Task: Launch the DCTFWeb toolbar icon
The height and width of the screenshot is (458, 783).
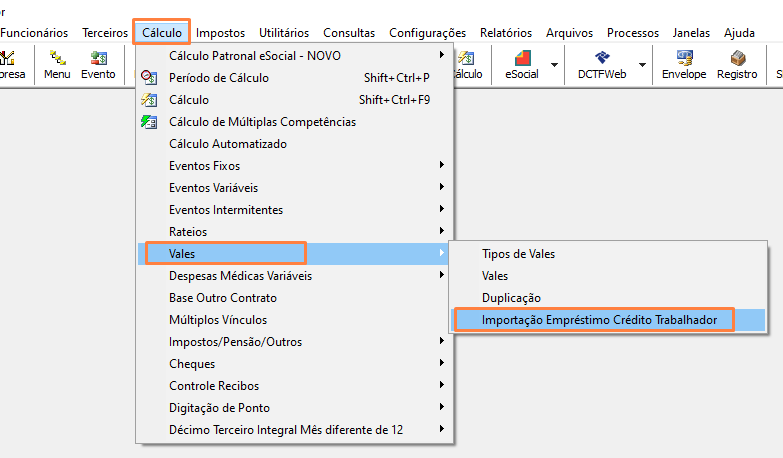Action: tap(602, 65)
